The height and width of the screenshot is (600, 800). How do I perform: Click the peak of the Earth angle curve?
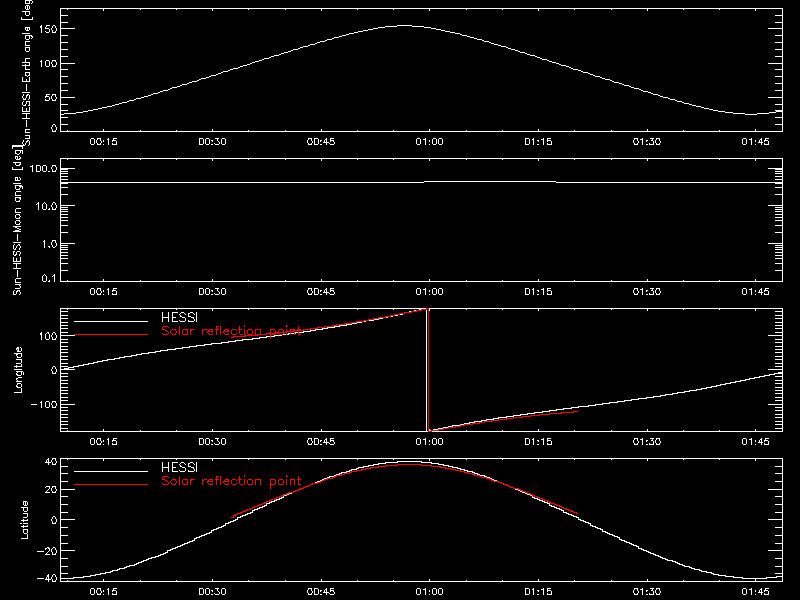coord(404,25)
